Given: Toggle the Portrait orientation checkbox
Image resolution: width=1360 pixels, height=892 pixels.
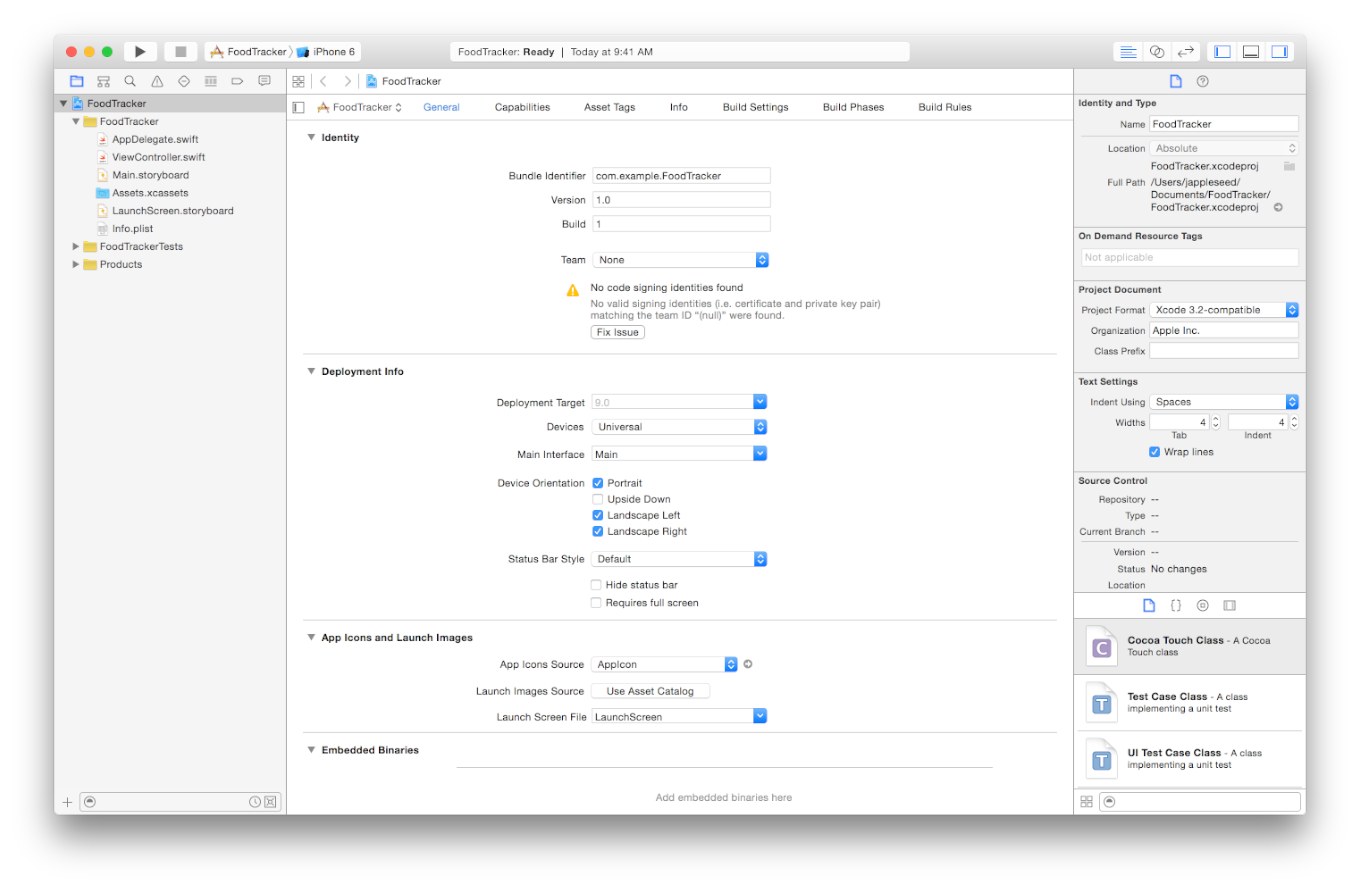Looking at the screenshot, I should coord(598,483).
